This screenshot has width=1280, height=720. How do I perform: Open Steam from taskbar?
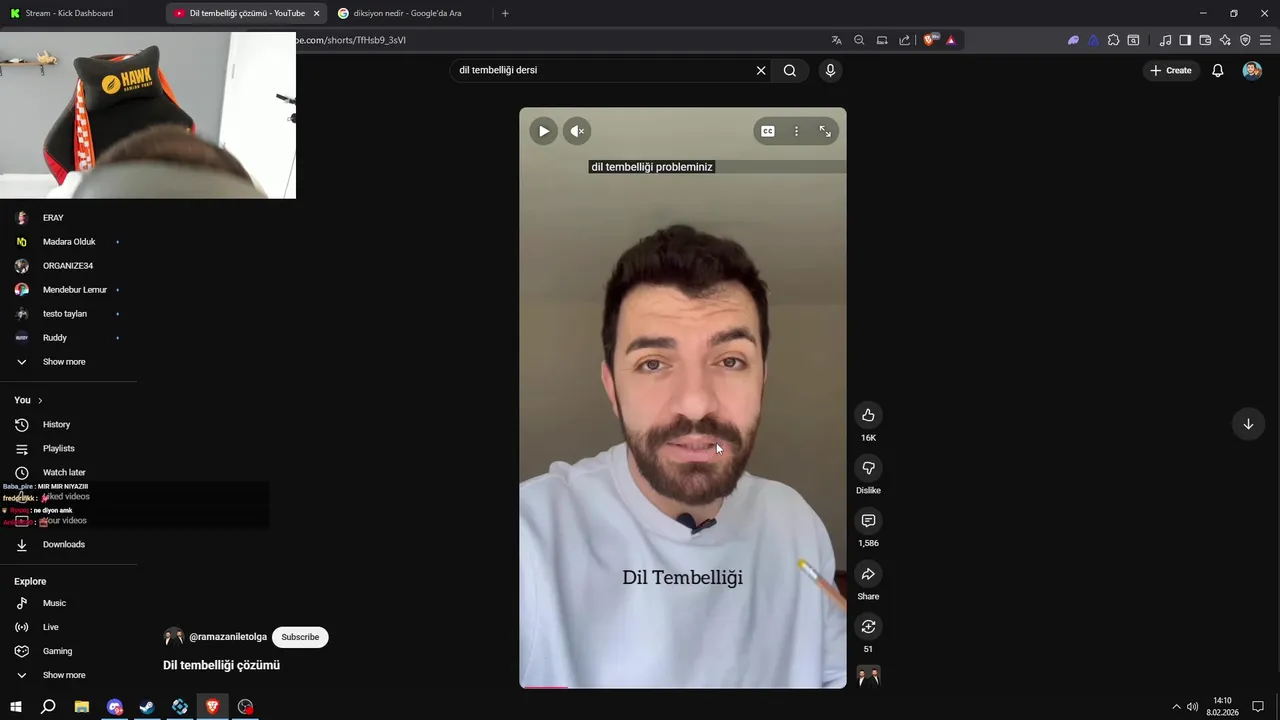coord(147,707)
